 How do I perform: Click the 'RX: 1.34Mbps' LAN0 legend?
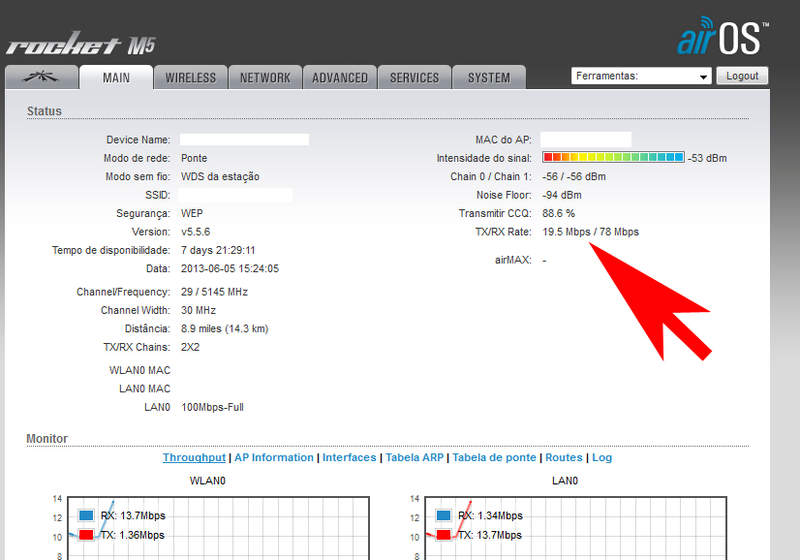(x=490, y=516)
